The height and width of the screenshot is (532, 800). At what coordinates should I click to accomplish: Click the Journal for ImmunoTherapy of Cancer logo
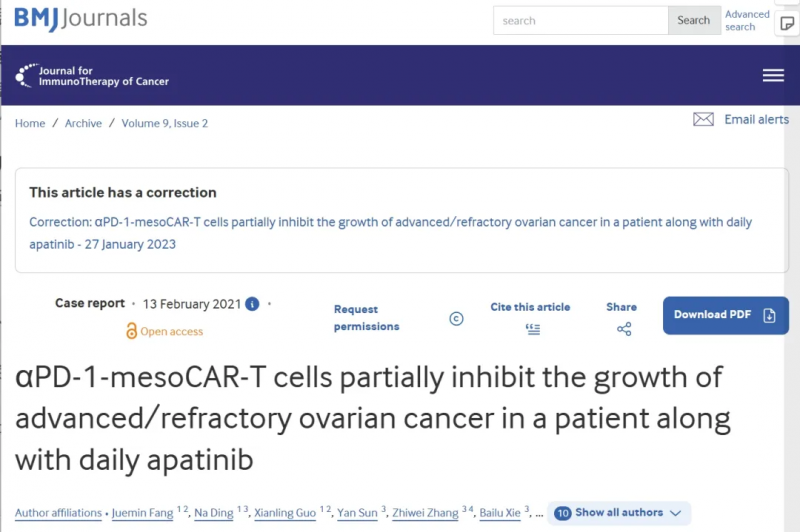pos(92,76)
